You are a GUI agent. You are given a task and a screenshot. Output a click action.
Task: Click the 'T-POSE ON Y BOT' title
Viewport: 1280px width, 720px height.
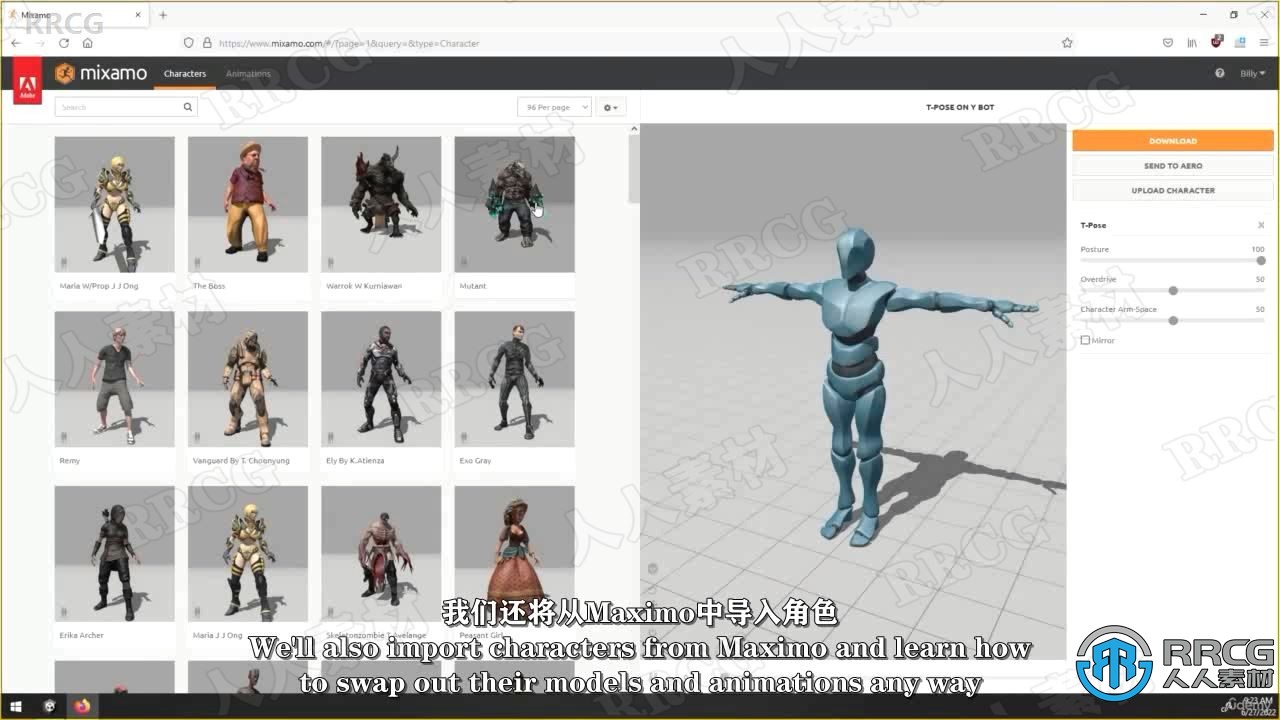pyautogui.click(x=960, y=107)
